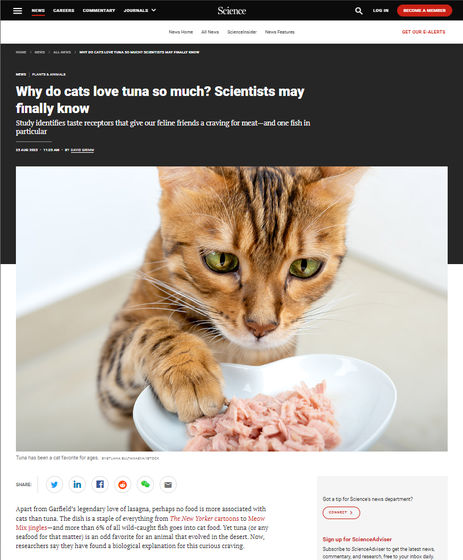463x560 pixels.
Task: Open Get Our E-Alerts link
Action: (423, 32)
